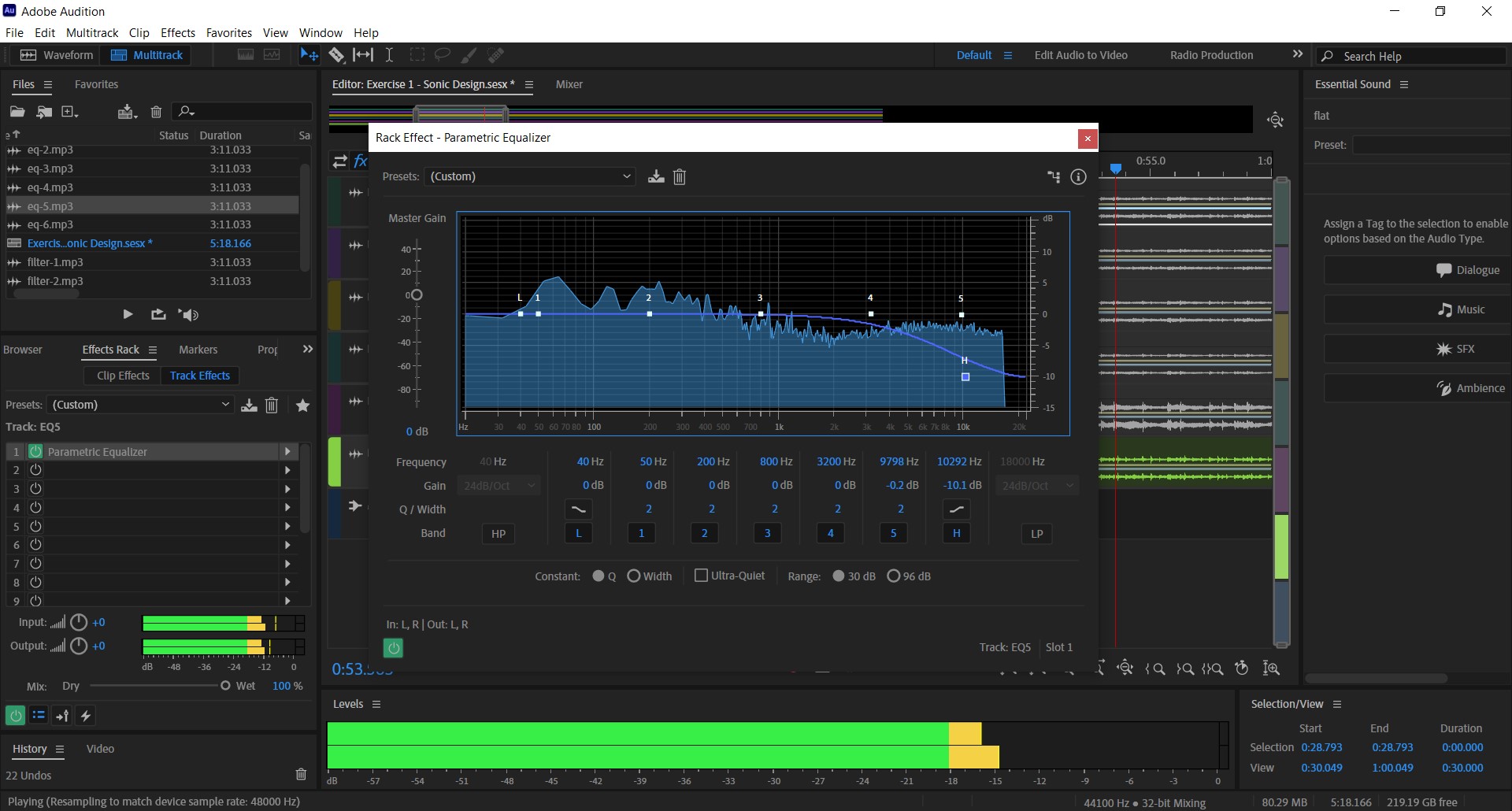Open the Effects menu
Screen dimensions: 1512x811
pos(178,32)
